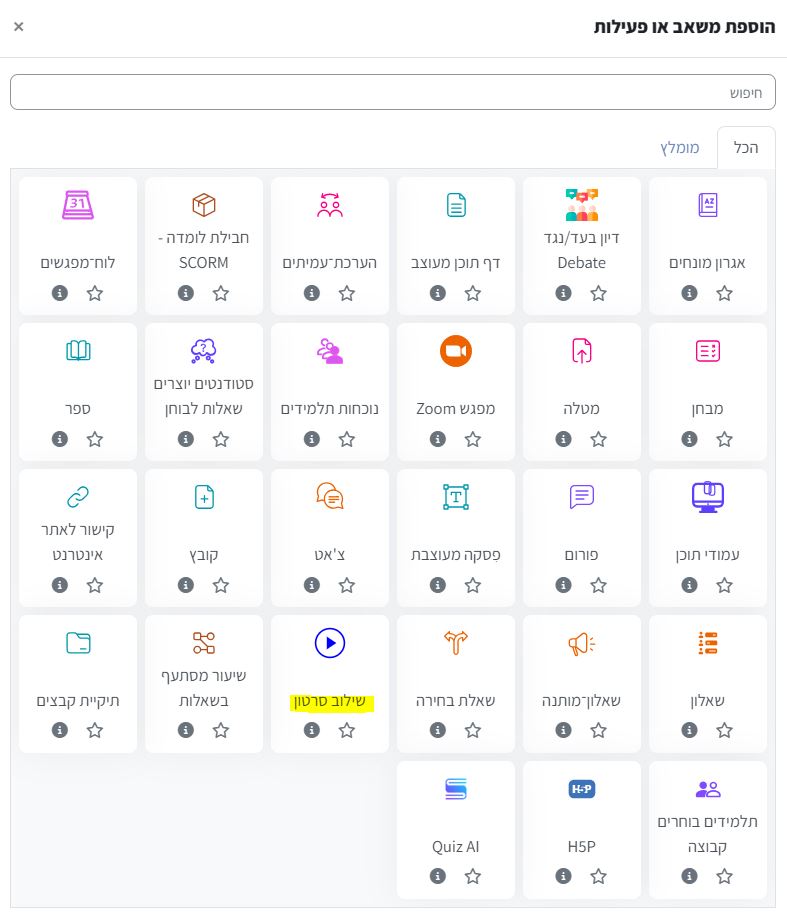The height and width of the screenshot is (917, 787).
Task: Show info for the מטלה activity
Action: click(564, 439)
